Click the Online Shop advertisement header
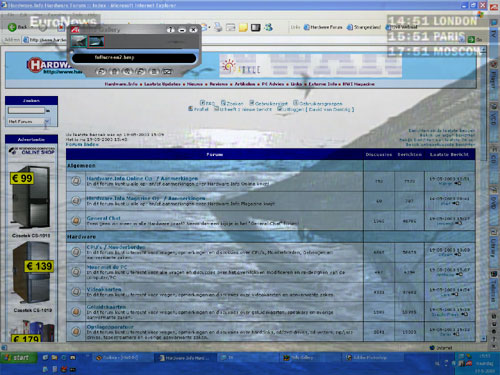Screen dimensions: 500x375 click(x=32, y=151)
